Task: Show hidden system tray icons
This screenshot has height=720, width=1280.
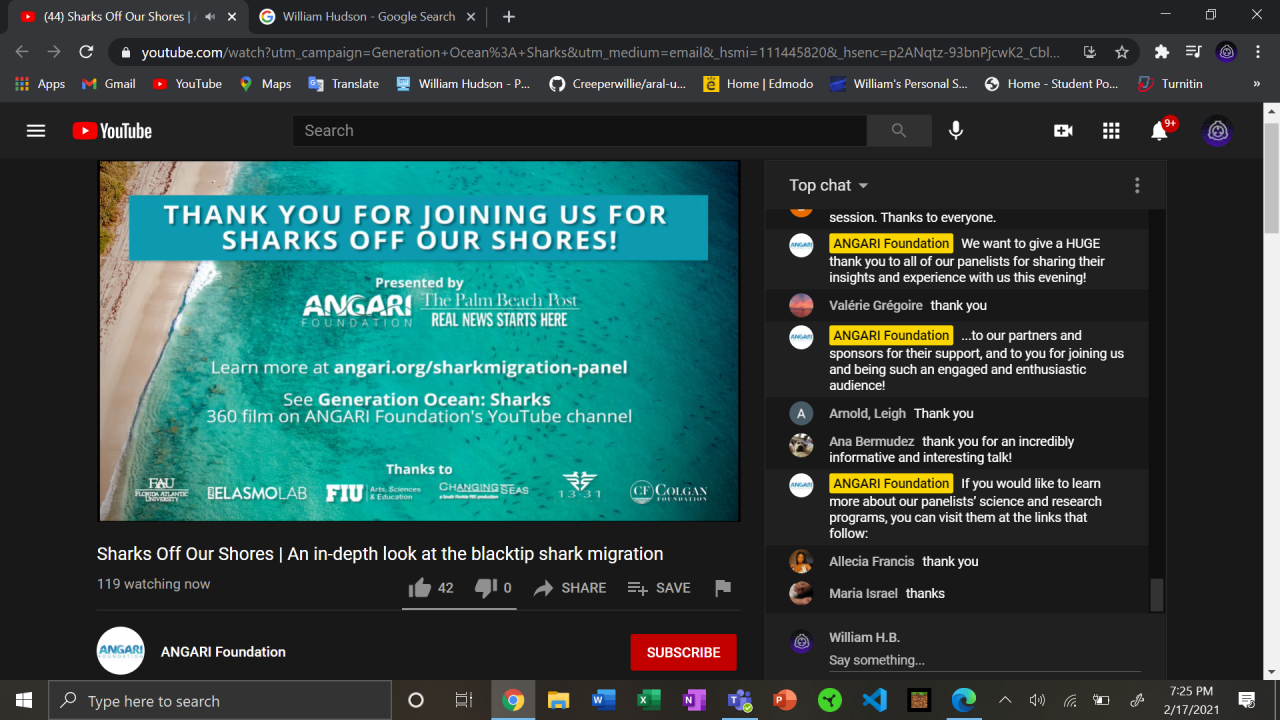Action: click(x=1005, y=700)
